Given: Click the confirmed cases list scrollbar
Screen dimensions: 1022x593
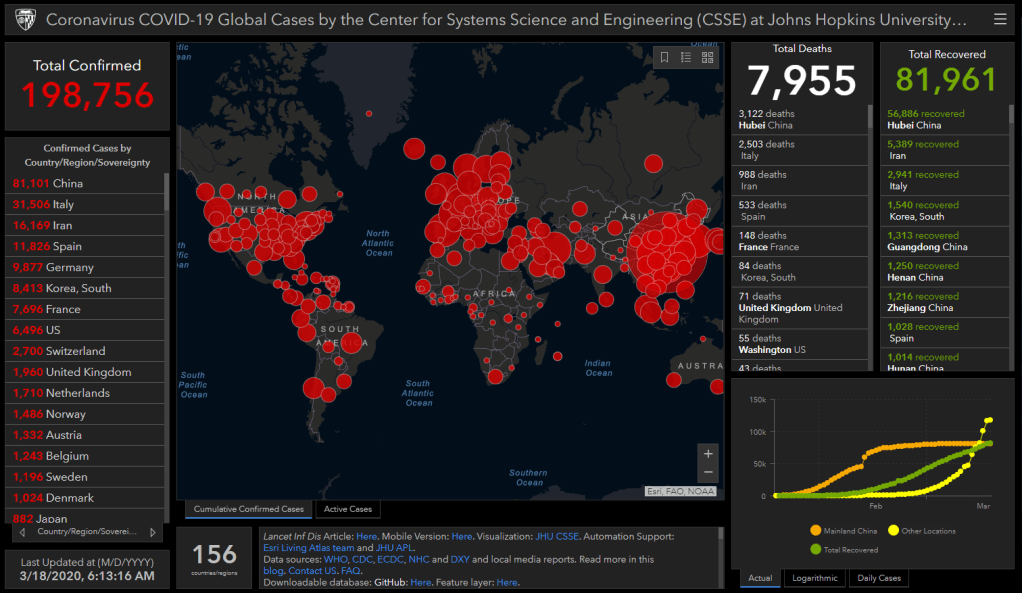Looking at the screenshot, I should 166,300.
